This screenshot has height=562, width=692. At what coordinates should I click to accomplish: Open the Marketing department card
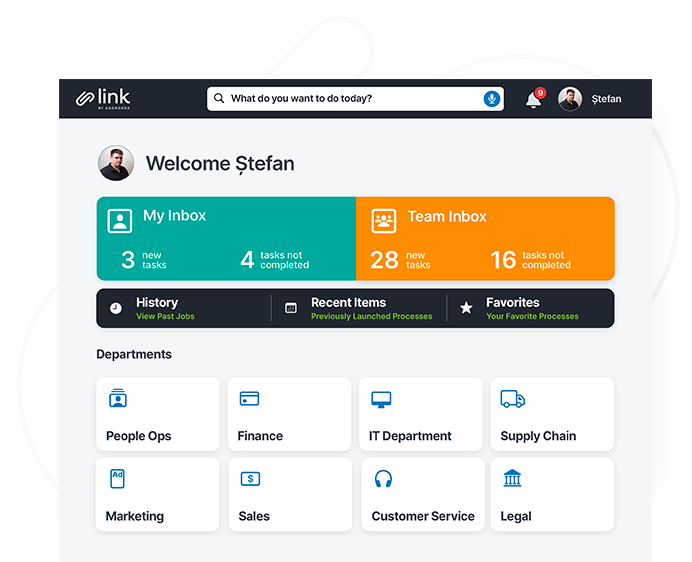158,494
